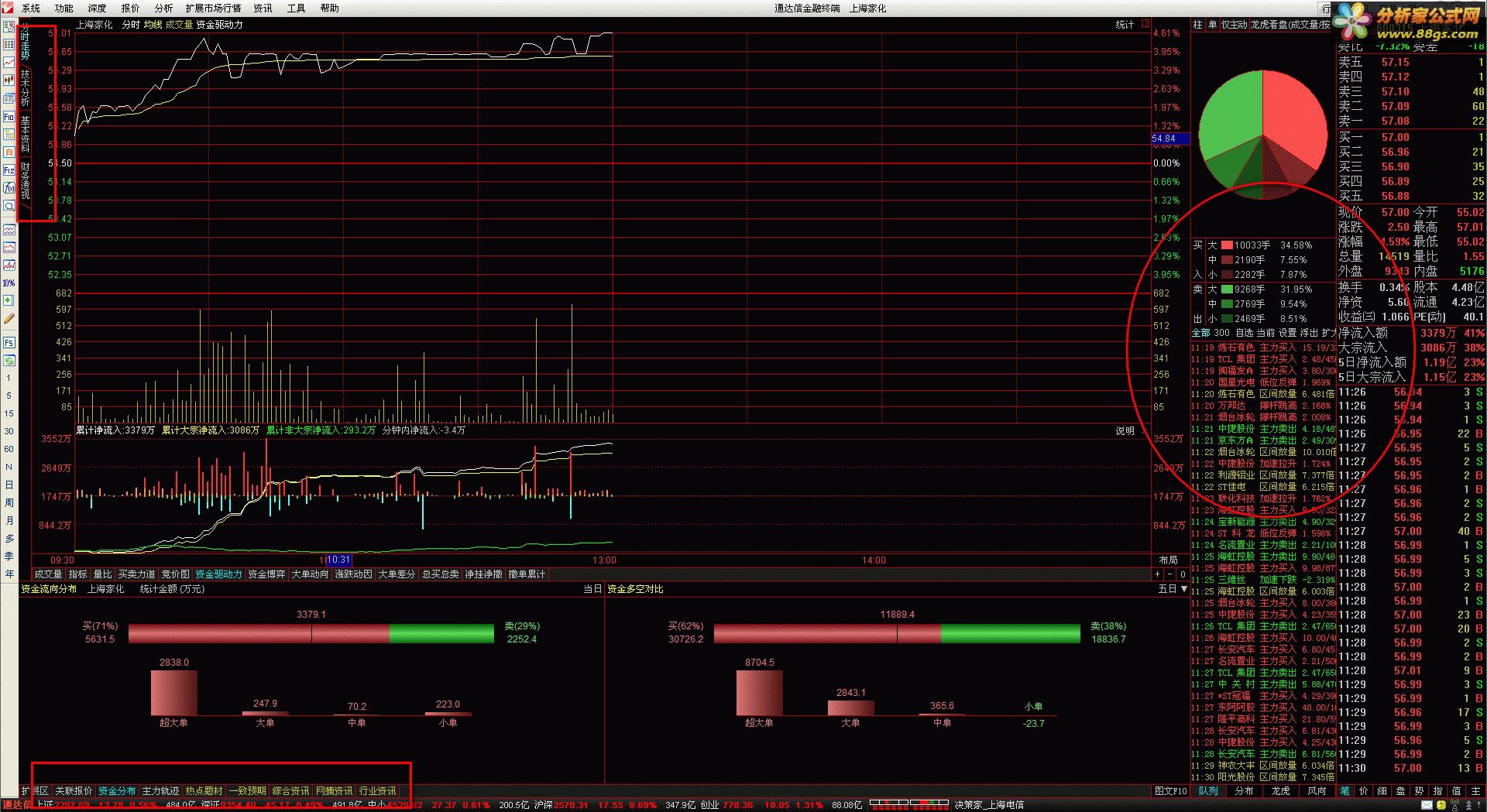Click the 自选 filter in alert list header
Viewport: 1487px width, 812px height.
point(1244,333)
